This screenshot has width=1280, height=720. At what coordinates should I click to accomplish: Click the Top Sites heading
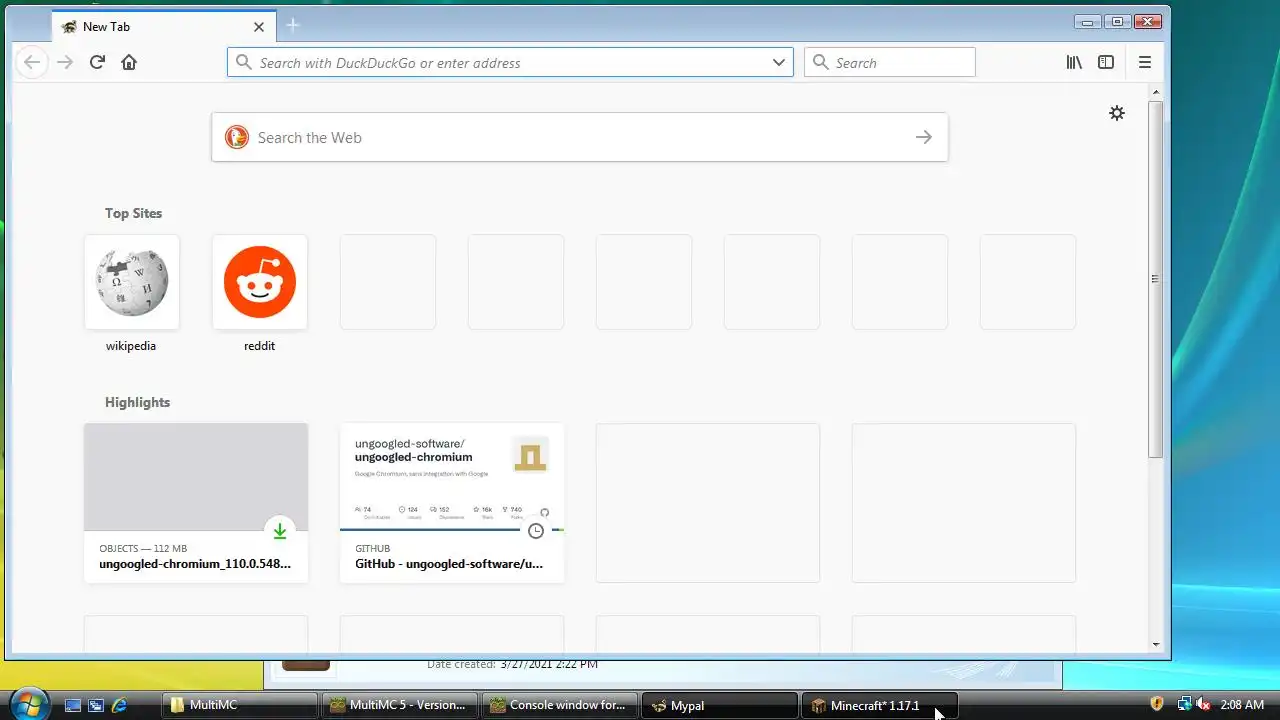click(133, 213)
